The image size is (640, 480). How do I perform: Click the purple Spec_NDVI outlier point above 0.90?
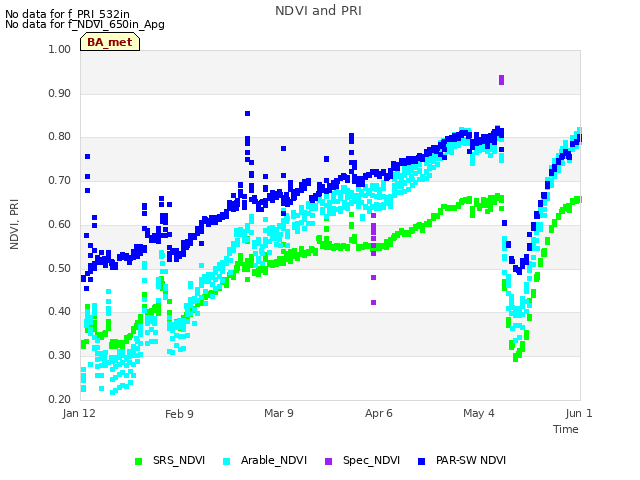pos(501,80)
